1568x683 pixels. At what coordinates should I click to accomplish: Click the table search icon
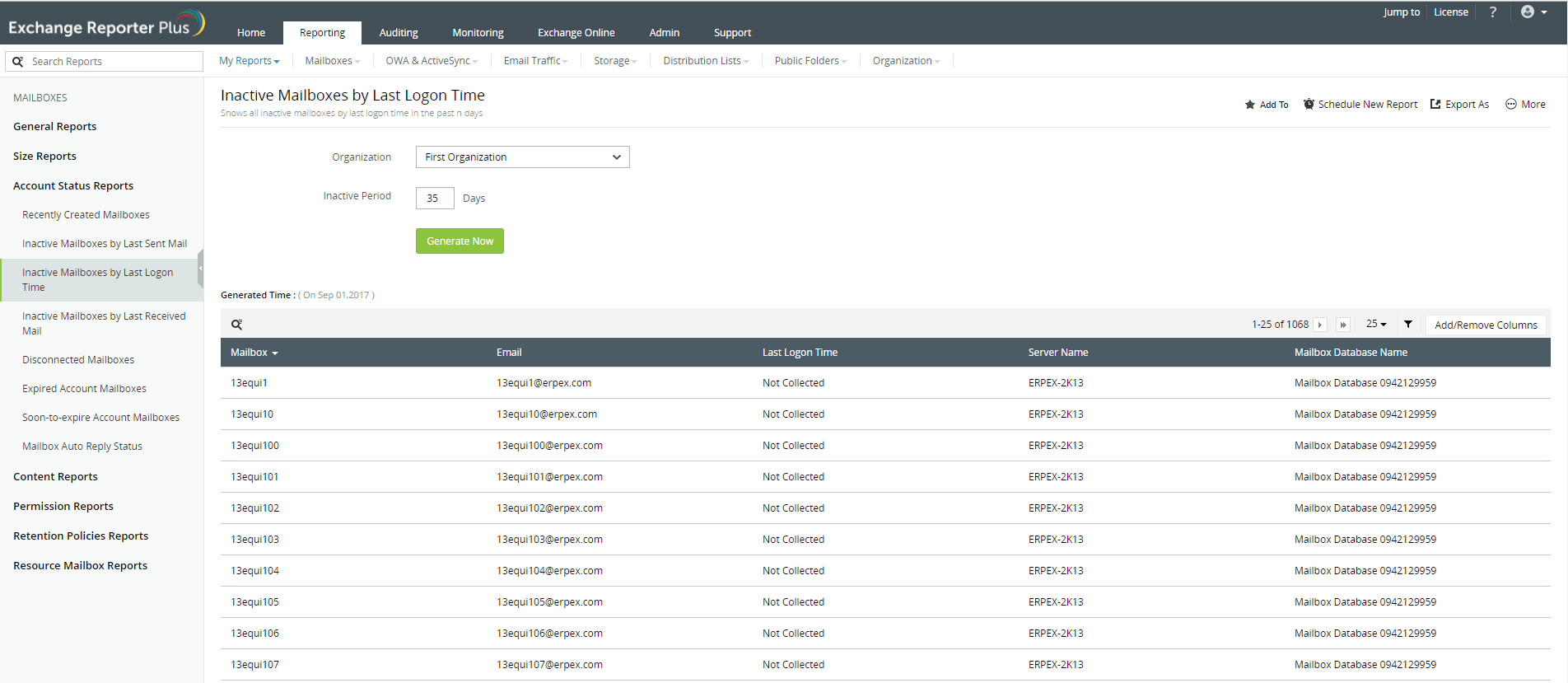coord(236,325)
